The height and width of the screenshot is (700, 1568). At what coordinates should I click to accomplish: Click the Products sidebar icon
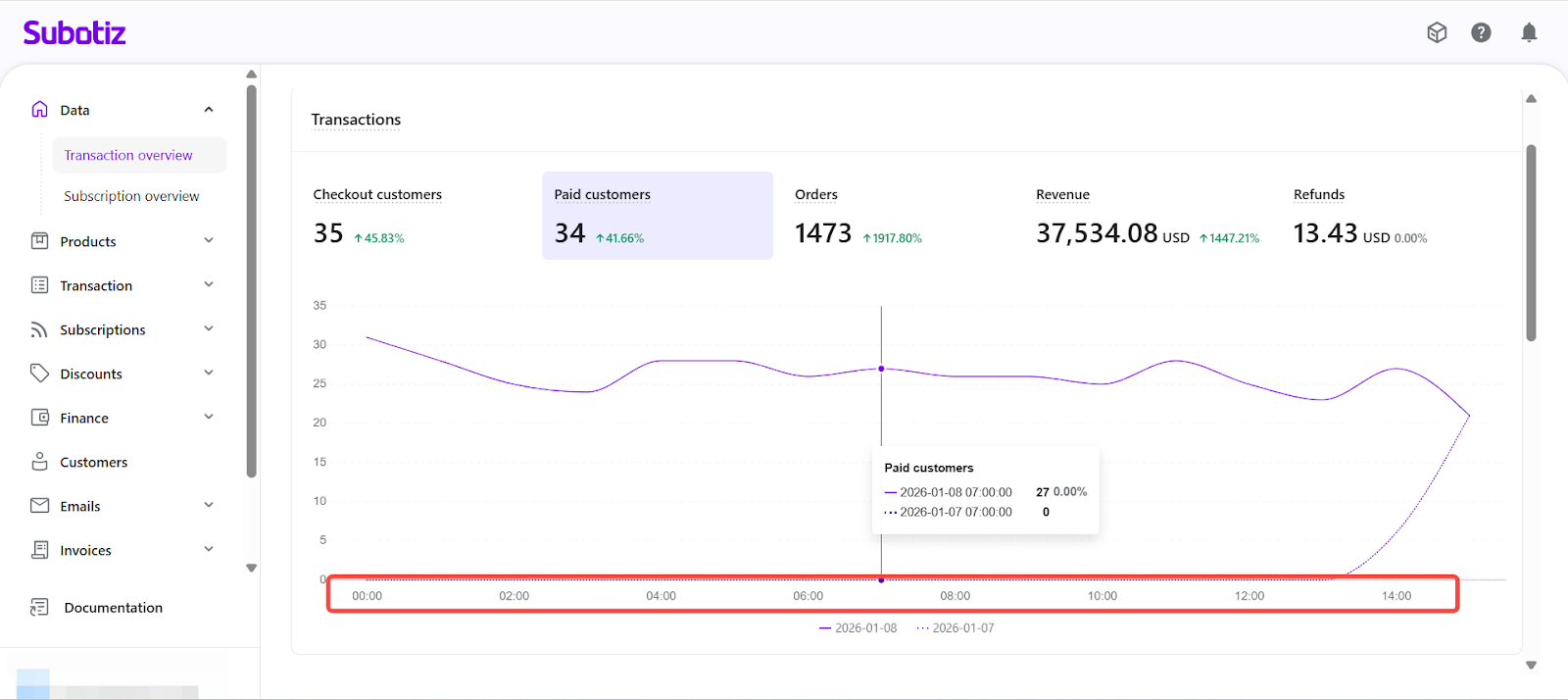[x=39, y=241]
